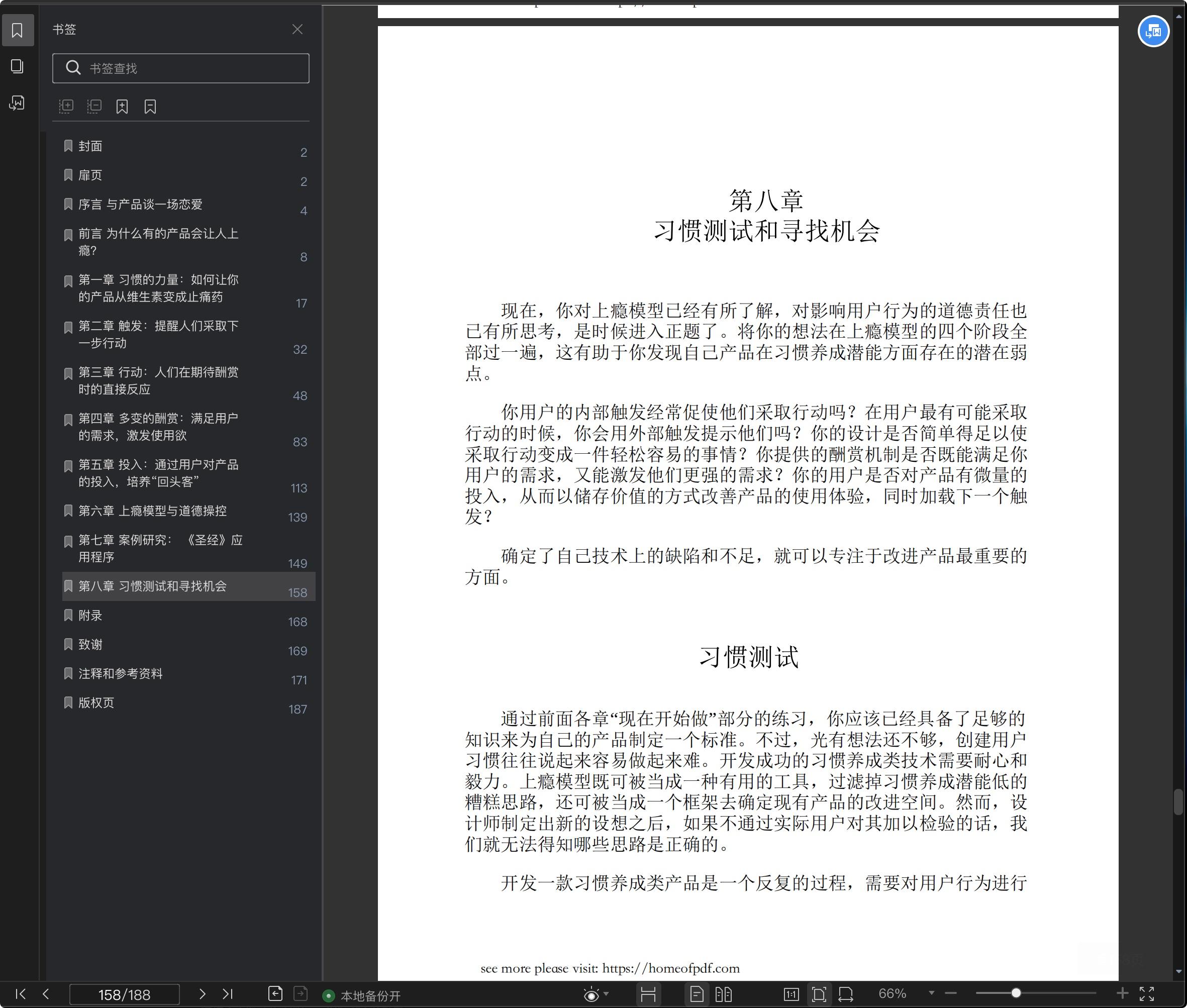Enter full screen mode

coord(1147,994)
